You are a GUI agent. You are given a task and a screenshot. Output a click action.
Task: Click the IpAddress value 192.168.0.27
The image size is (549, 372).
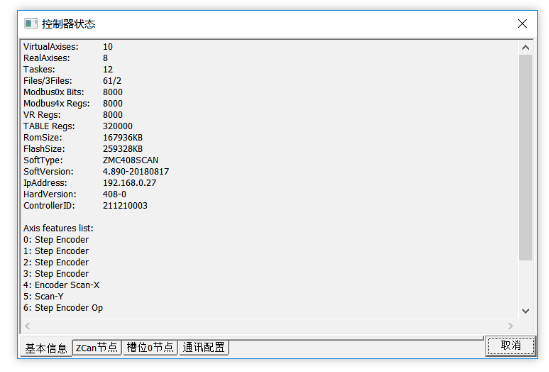[x=130, y=183]
